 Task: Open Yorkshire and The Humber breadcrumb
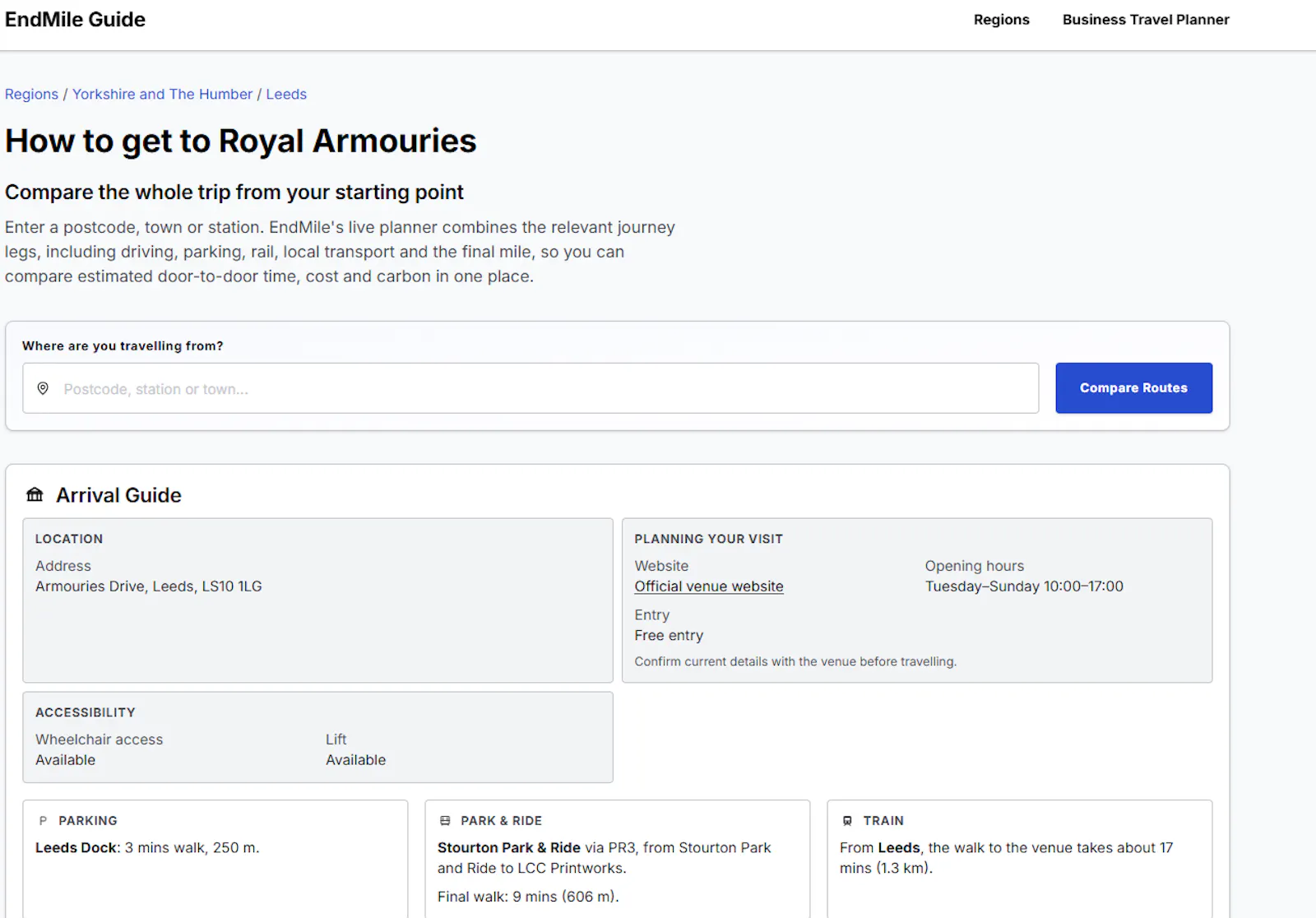click(162, 94)
